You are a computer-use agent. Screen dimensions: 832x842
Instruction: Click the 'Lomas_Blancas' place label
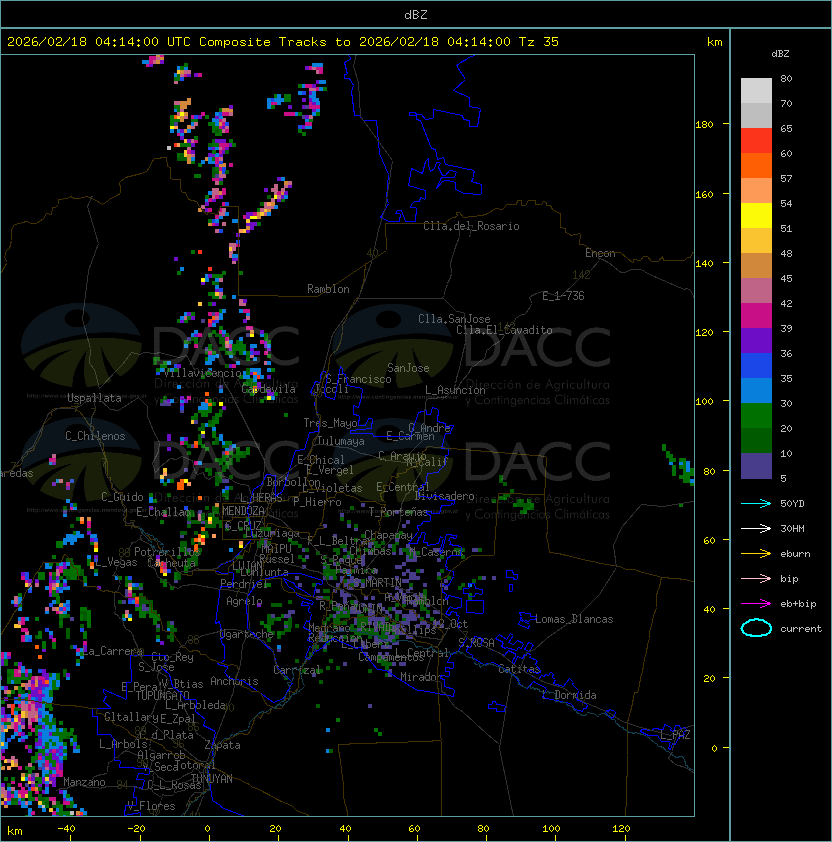[574, 619]
